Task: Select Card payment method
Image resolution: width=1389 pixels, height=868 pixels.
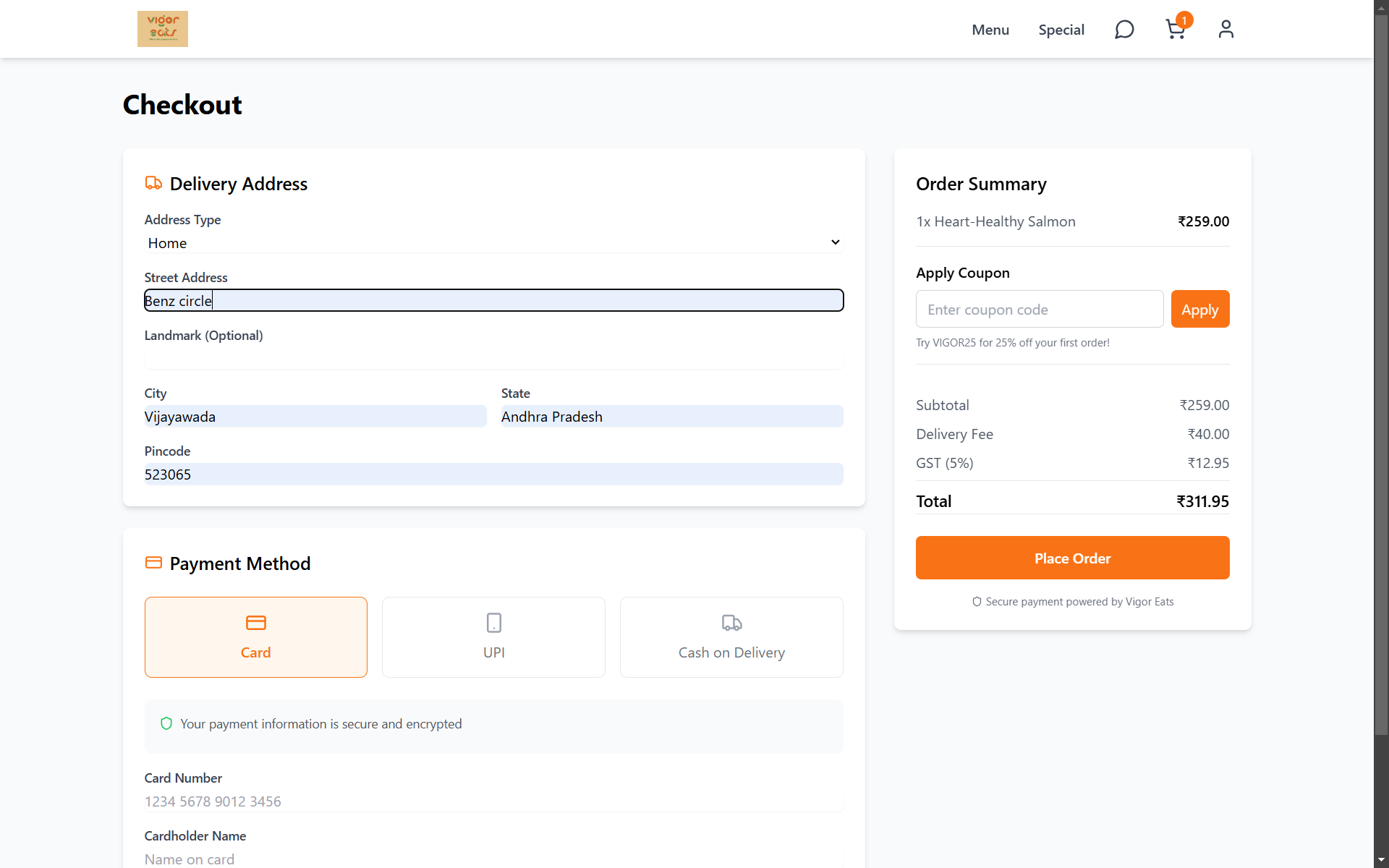Action: click(x=255, y=637)
